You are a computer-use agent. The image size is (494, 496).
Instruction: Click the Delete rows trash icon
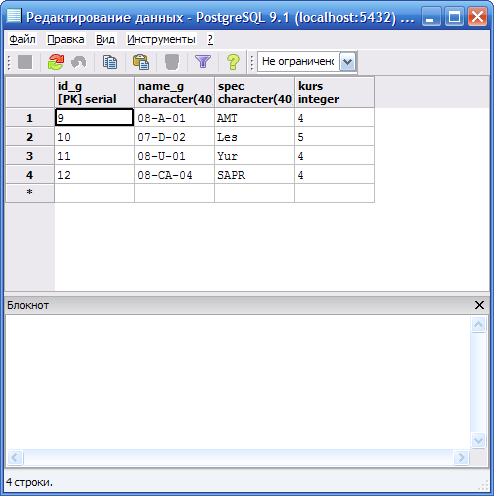pos(172,62)
